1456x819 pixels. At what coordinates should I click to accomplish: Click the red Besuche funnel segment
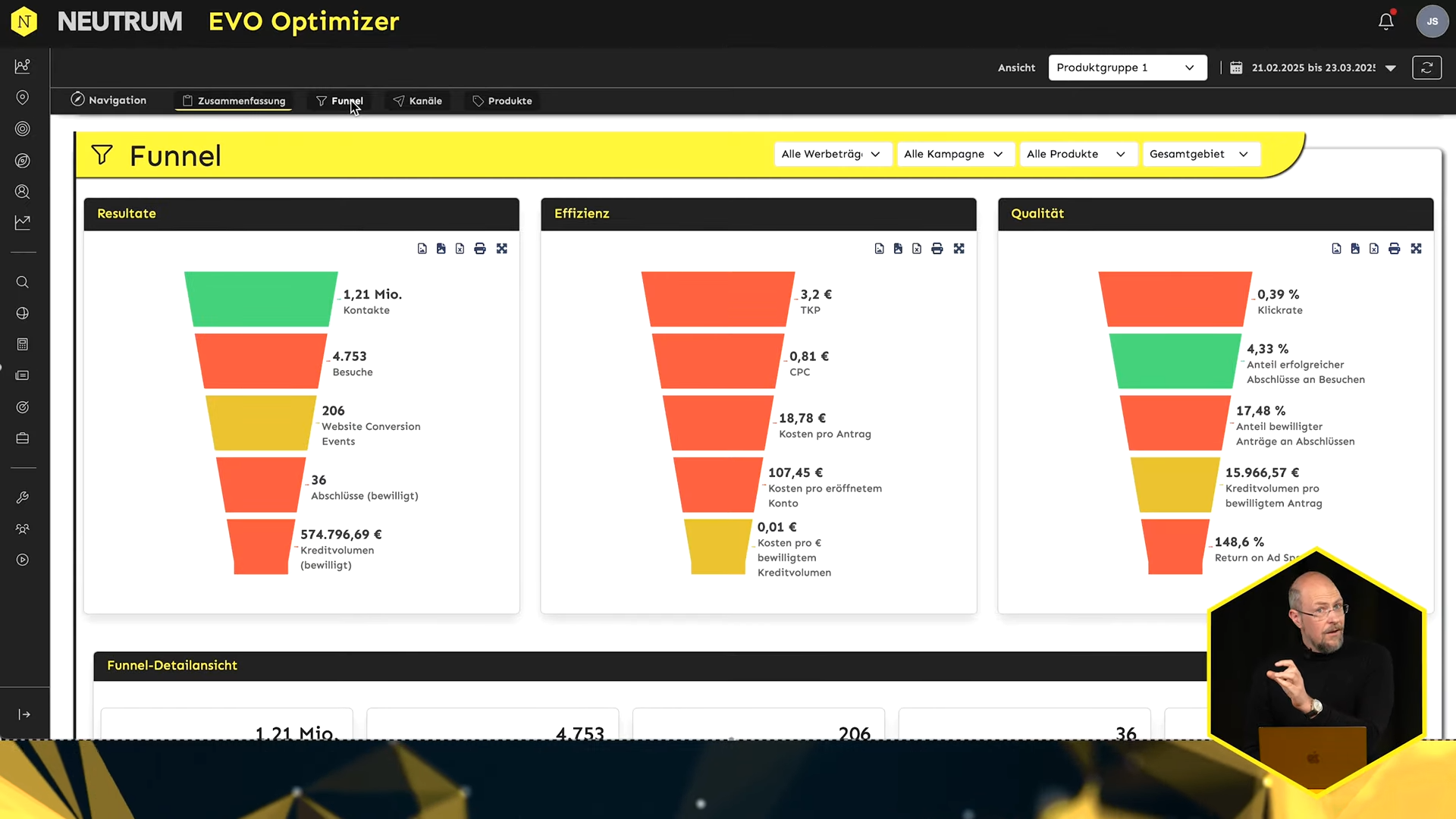(261, 361)
